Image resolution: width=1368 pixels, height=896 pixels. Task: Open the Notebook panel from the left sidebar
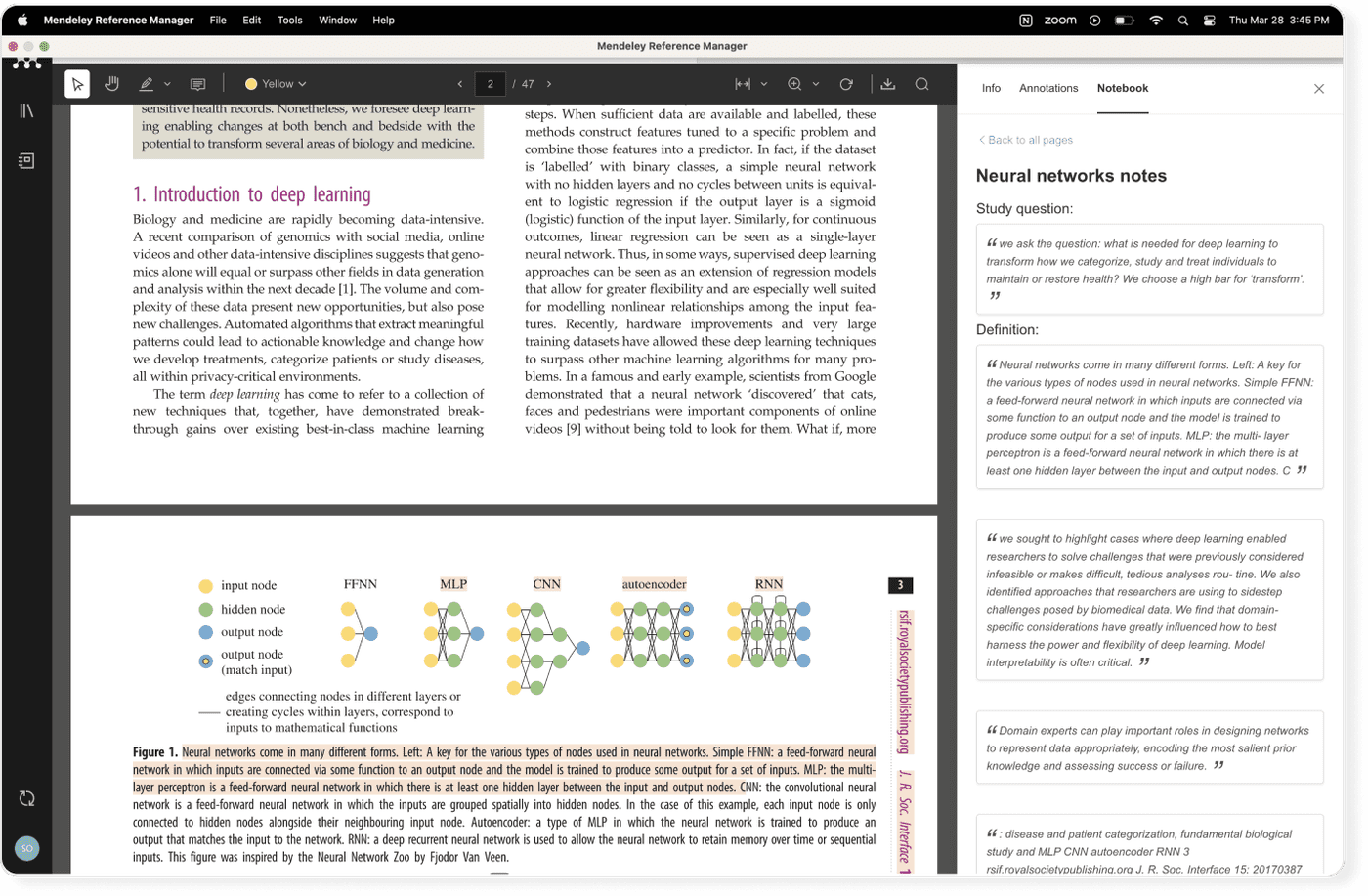point(26,160)
